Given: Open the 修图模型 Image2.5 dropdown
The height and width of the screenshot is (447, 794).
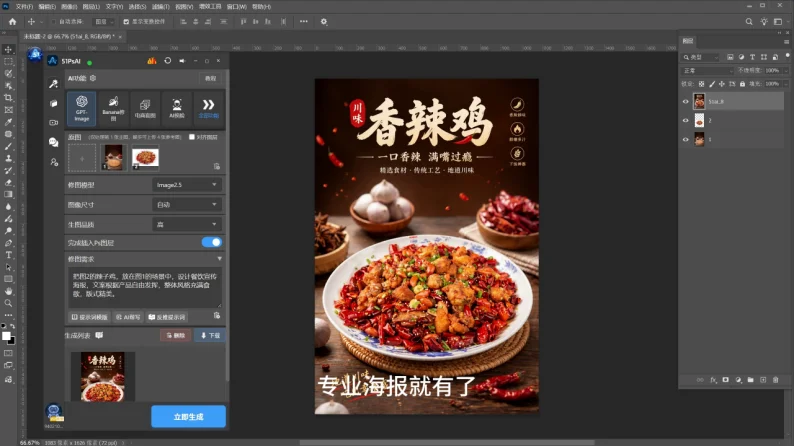Looking at the screenshot, I should click(187, 185).
